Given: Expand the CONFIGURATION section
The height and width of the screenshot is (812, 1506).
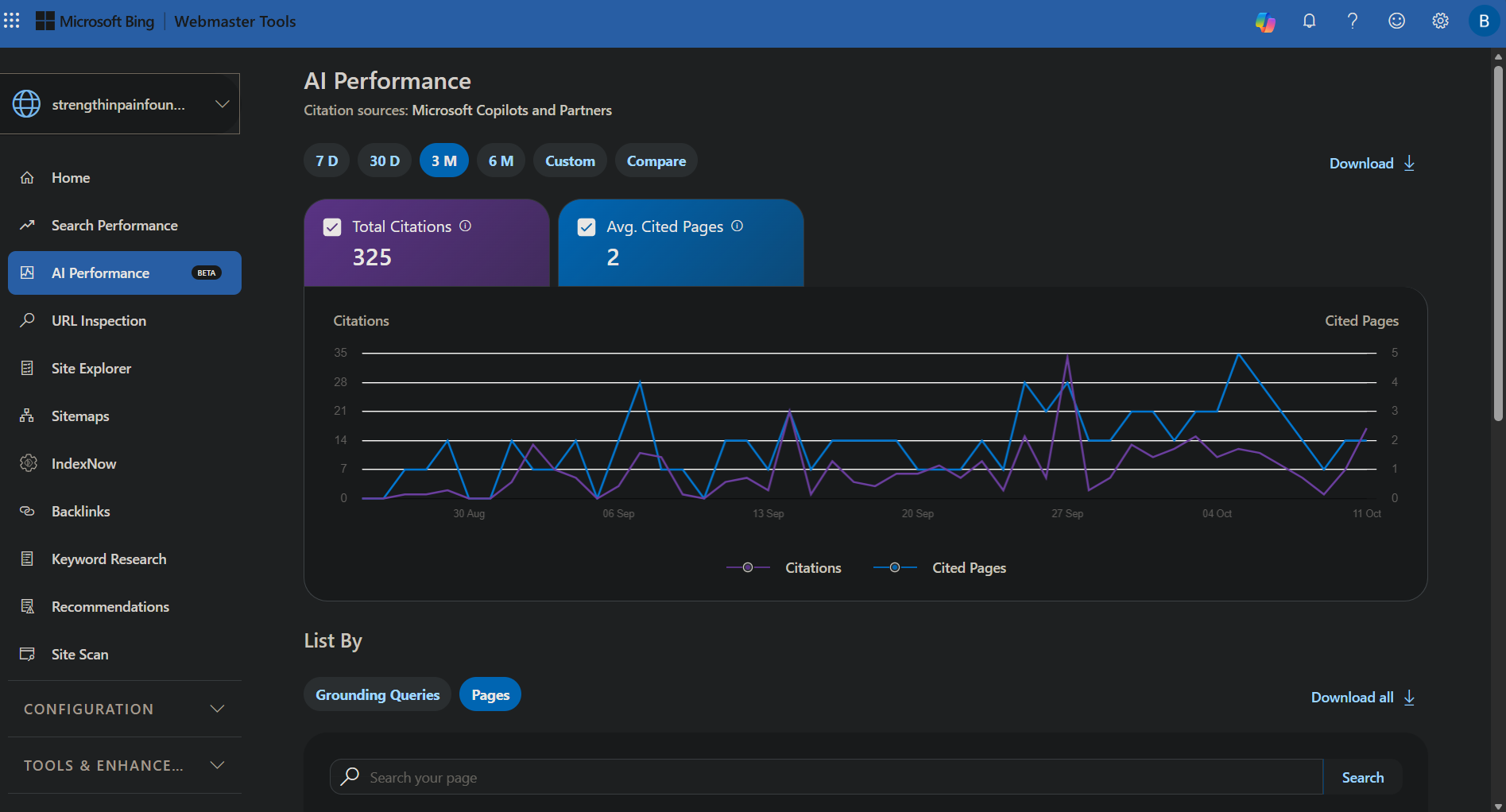Looking at the screenshot, I should tap(124, 709).
